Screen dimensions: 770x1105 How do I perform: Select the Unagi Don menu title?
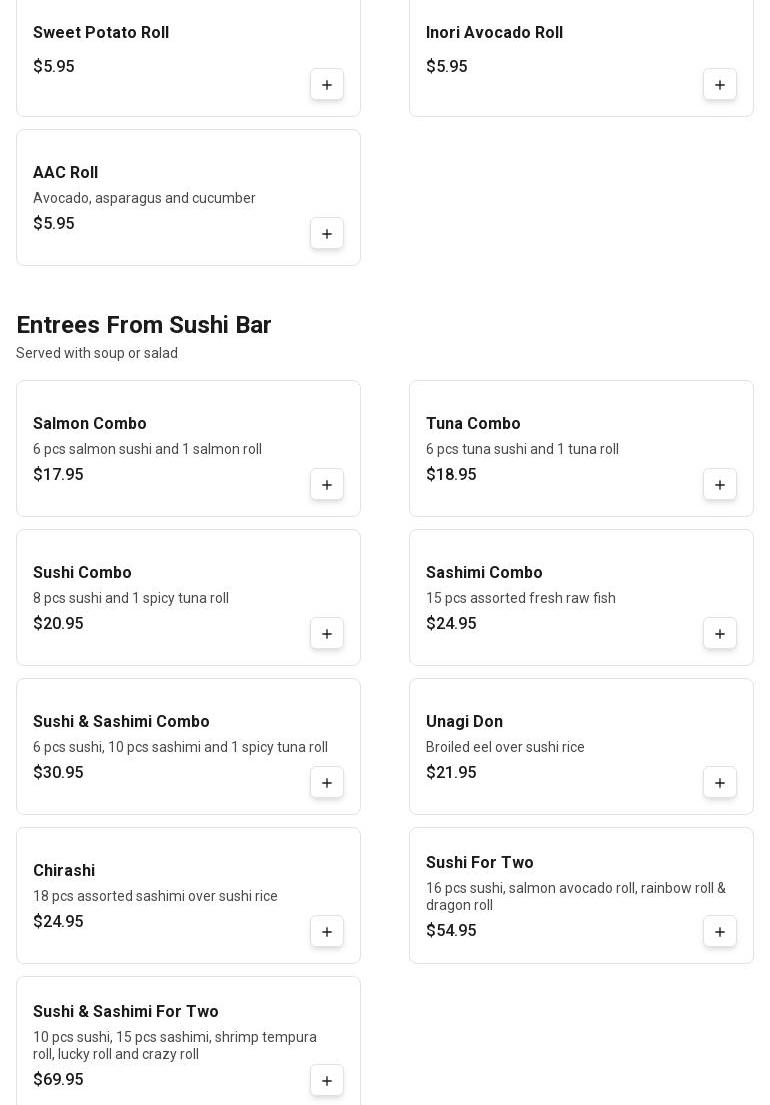coord(464,722)
